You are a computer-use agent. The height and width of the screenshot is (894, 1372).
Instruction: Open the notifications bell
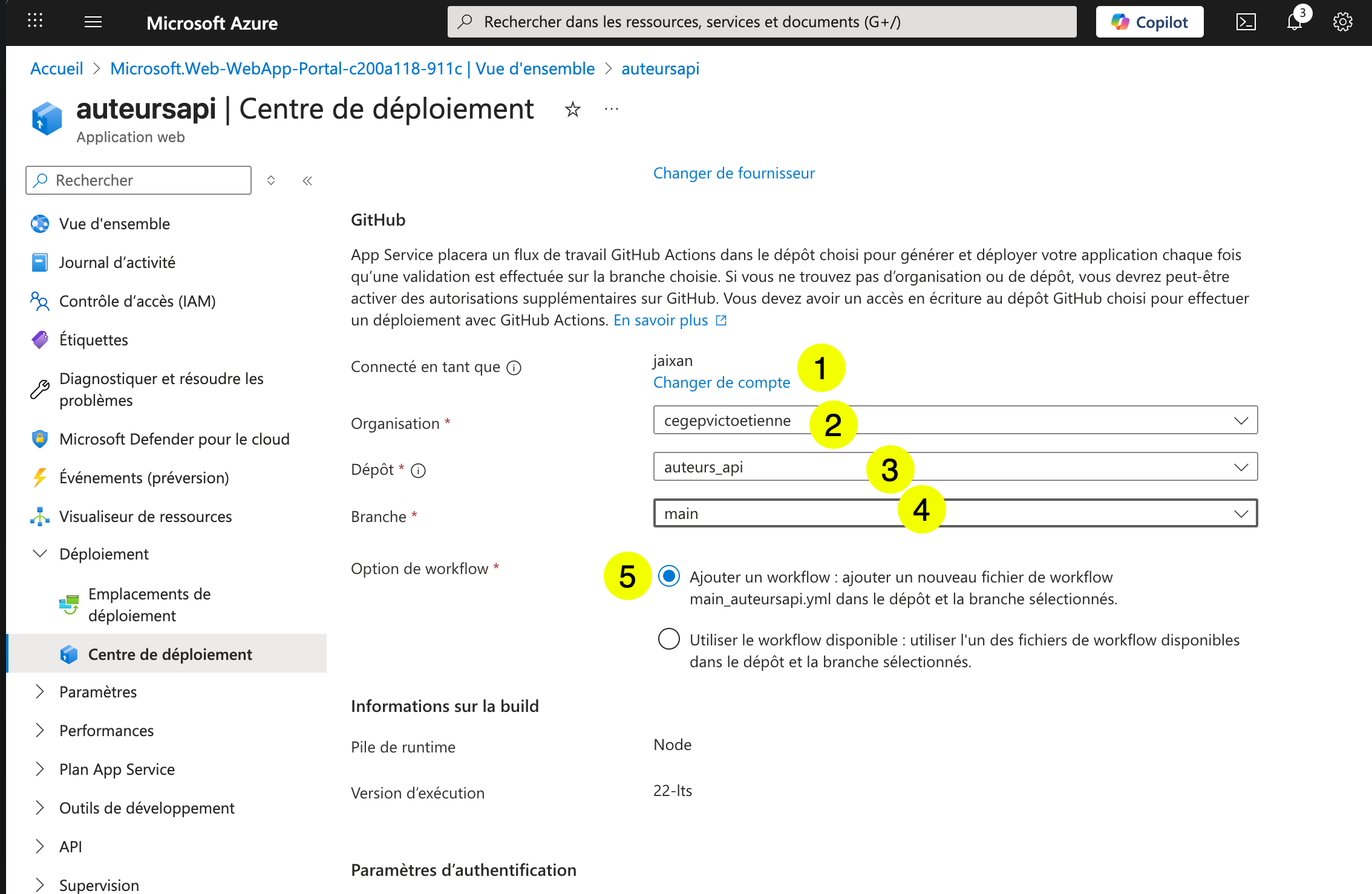pyautogui.click(x=1295, y=22)
